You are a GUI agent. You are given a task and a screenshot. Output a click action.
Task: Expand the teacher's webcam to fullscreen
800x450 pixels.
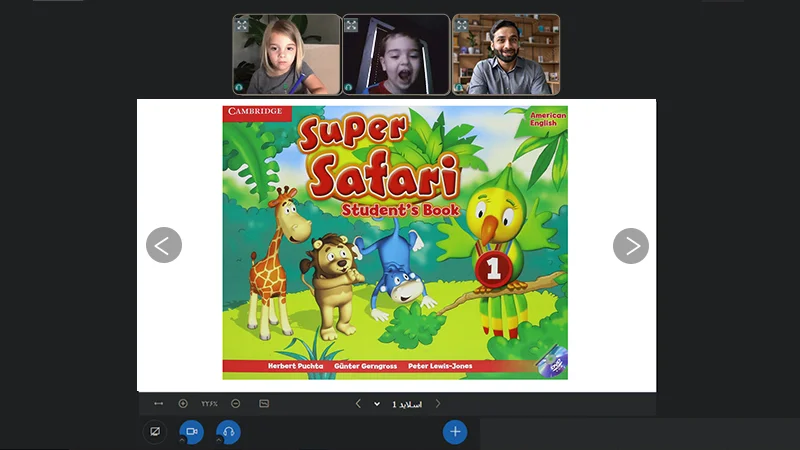[x=461, y=25]
